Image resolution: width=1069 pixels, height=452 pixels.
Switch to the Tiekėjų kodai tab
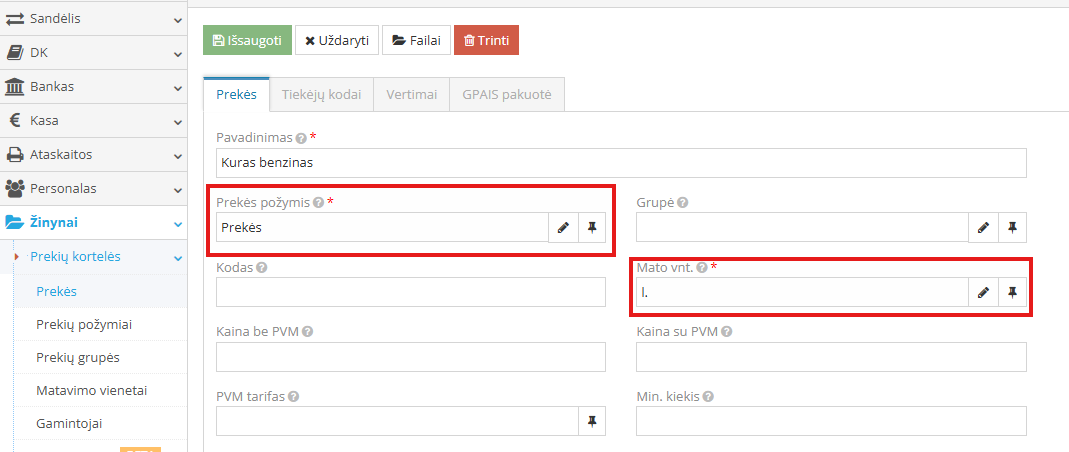pyautogui.click(x=321, y=95)
